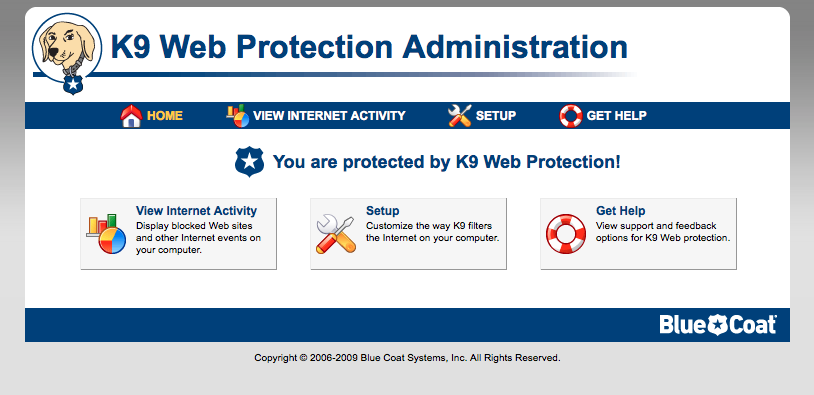Go to the SETUP menu label
Screen dimensions: 814x395
[x=496, y=116]
